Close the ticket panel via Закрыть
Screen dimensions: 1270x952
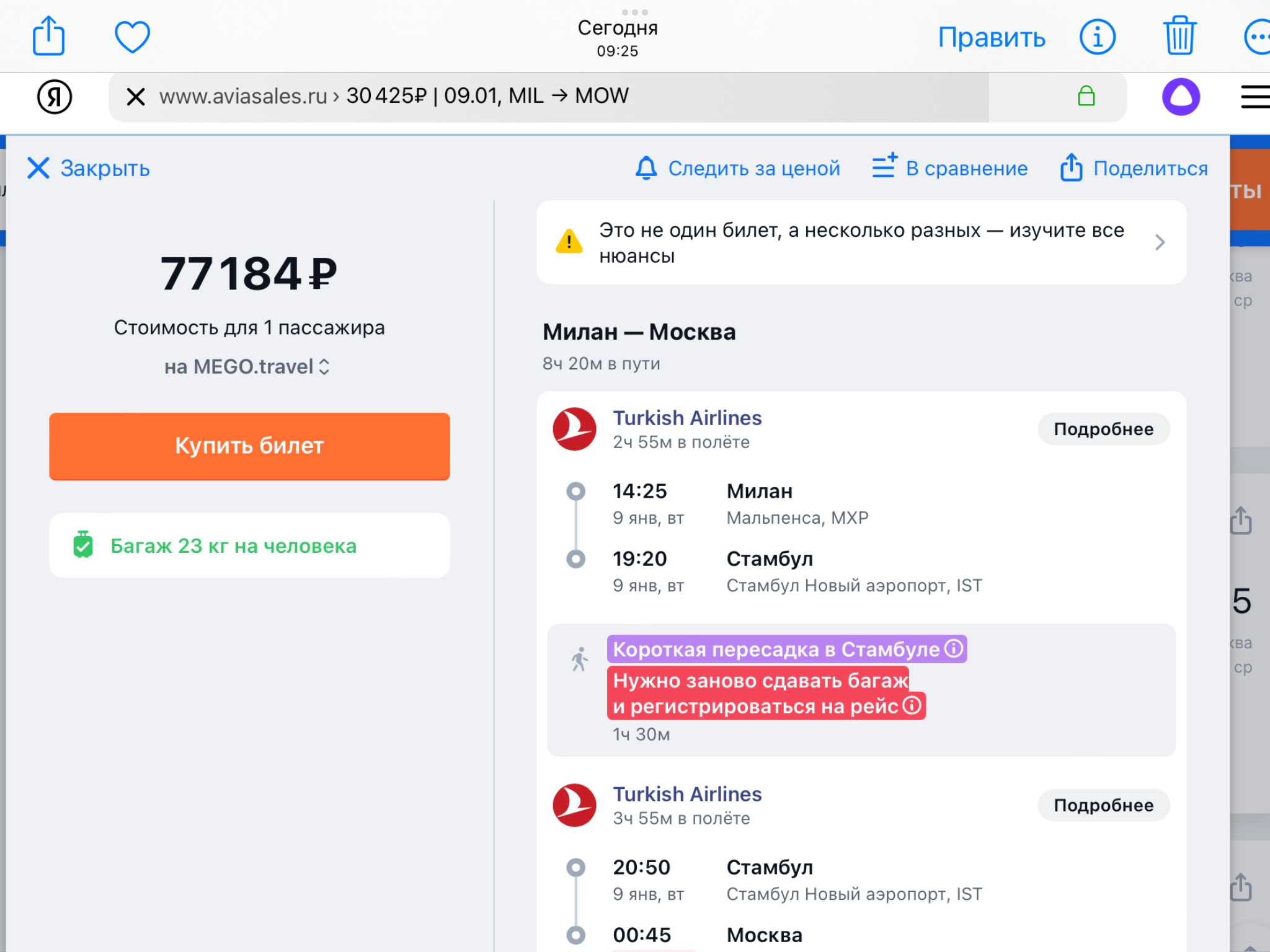[88, 168]
